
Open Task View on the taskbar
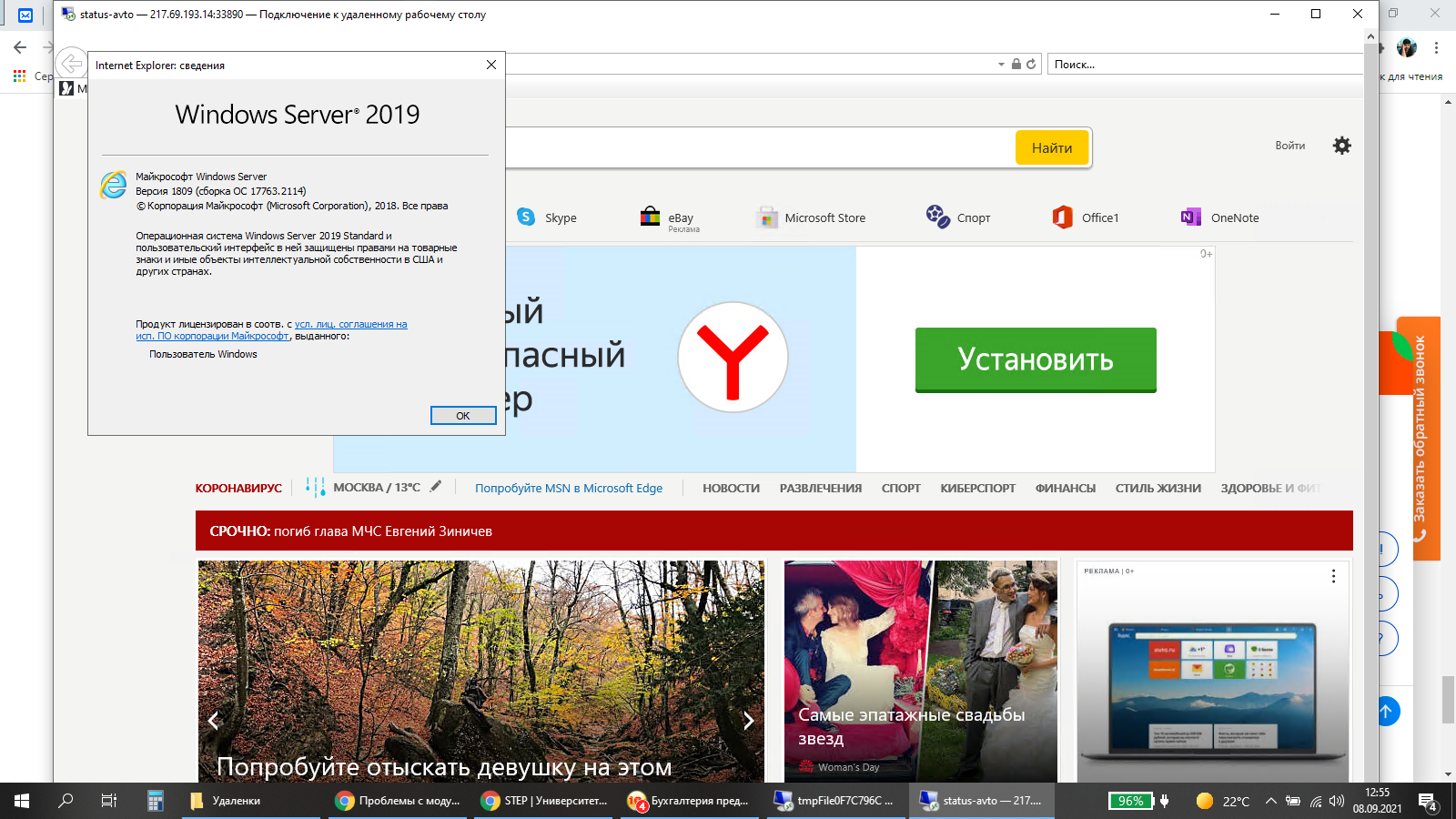pos(109,801)
